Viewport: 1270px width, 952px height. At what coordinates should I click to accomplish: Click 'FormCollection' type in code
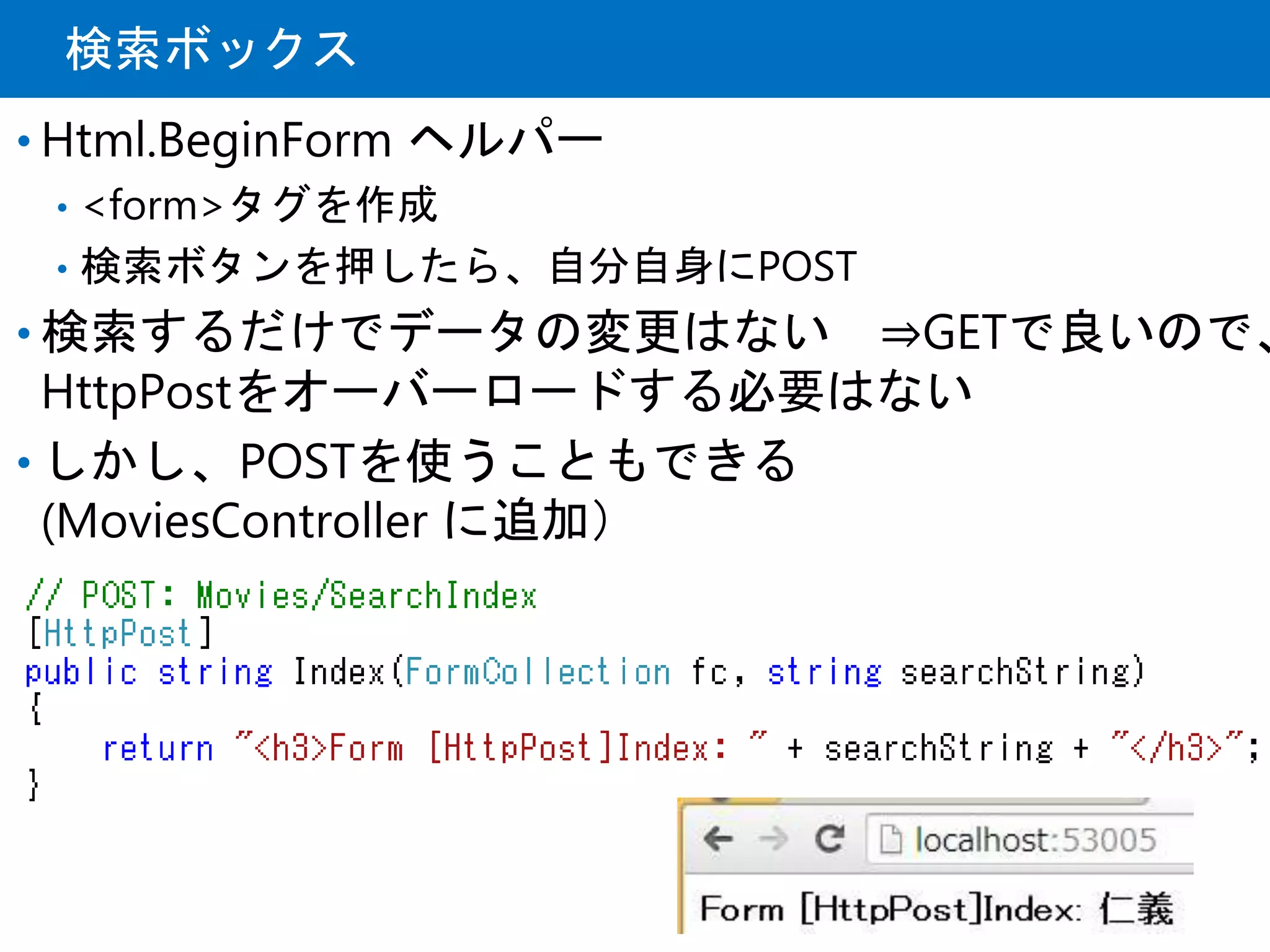pyautogui.click(x=538, y=672)
